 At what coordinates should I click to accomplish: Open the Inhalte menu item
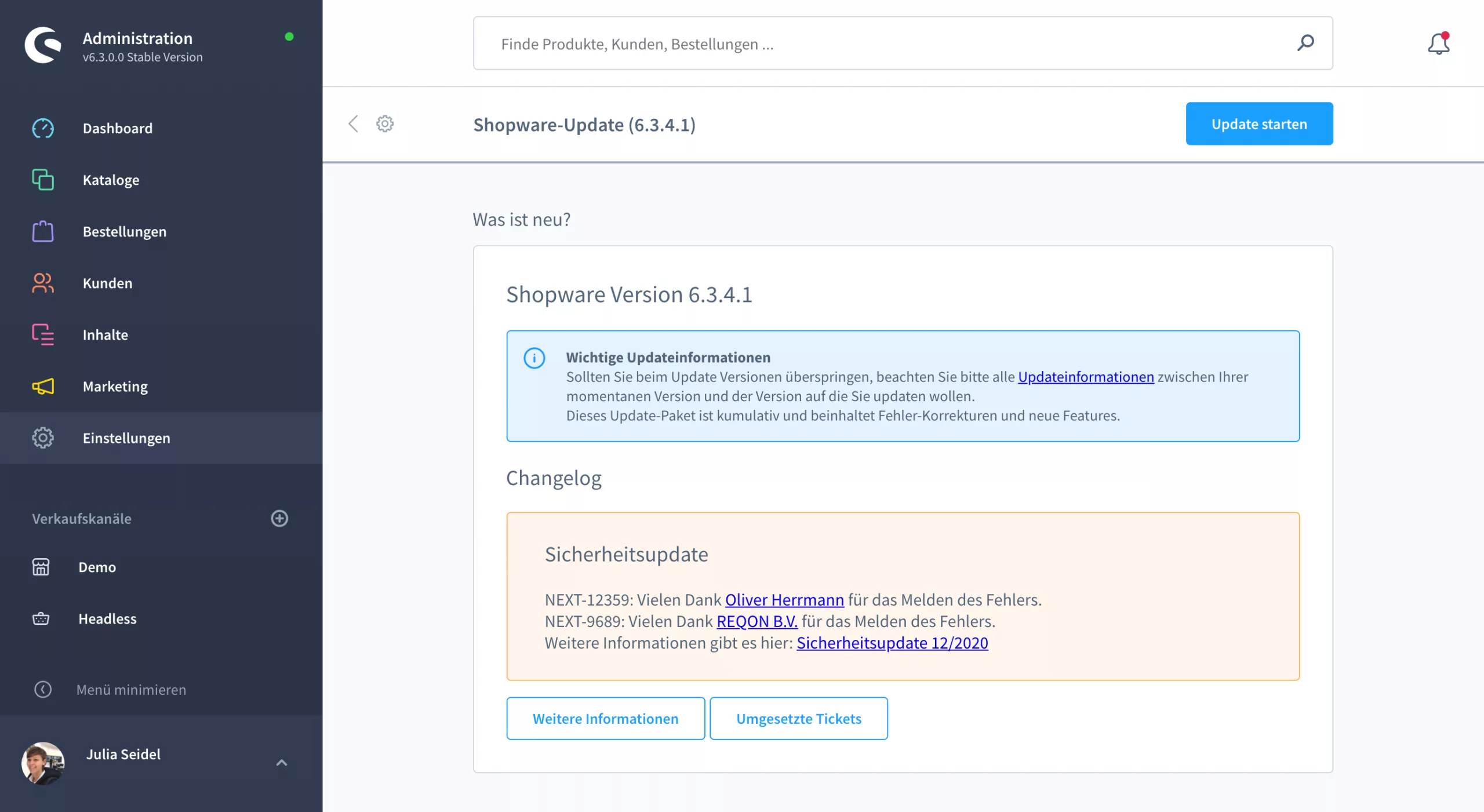click(x=161, y=334)
